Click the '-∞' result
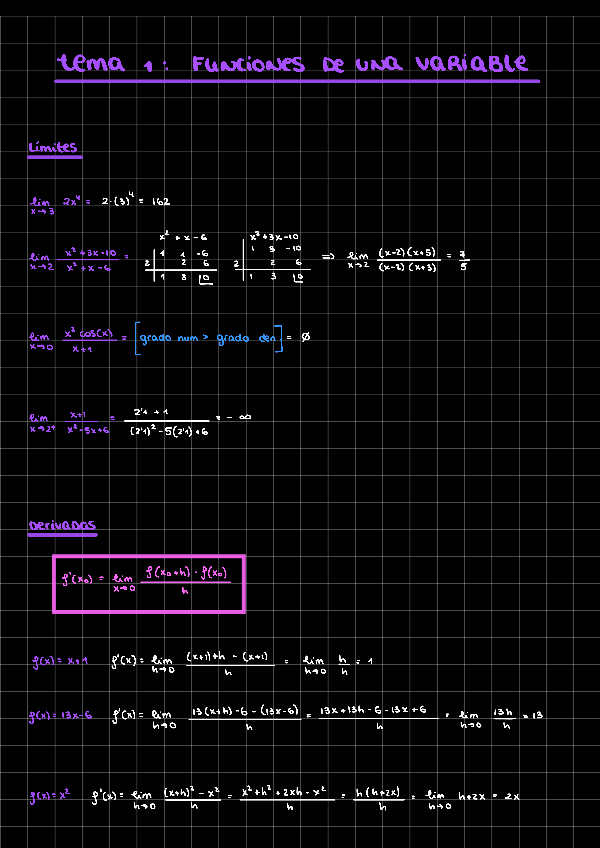 click(x=239, y=416)
